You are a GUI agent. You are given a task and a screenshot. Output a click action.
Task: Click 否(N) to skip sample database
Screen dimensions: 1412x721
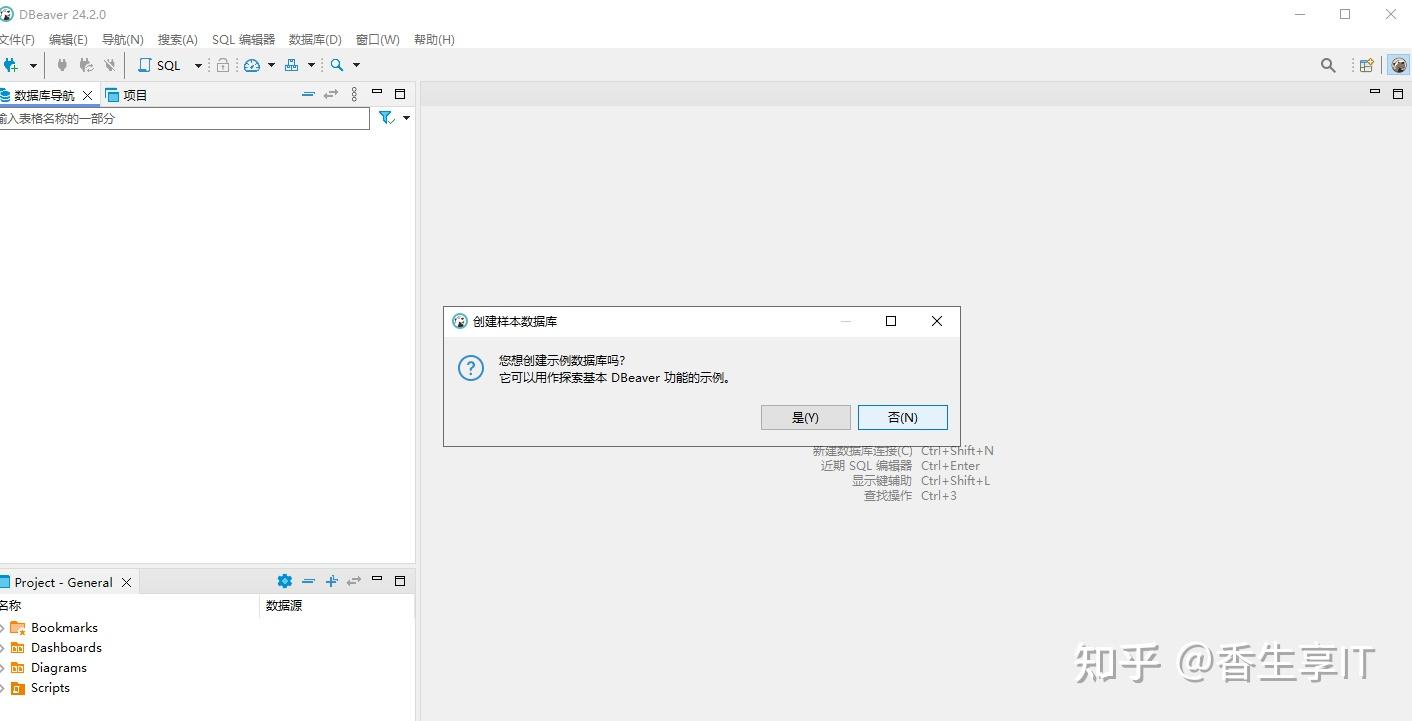coord(901,417)
